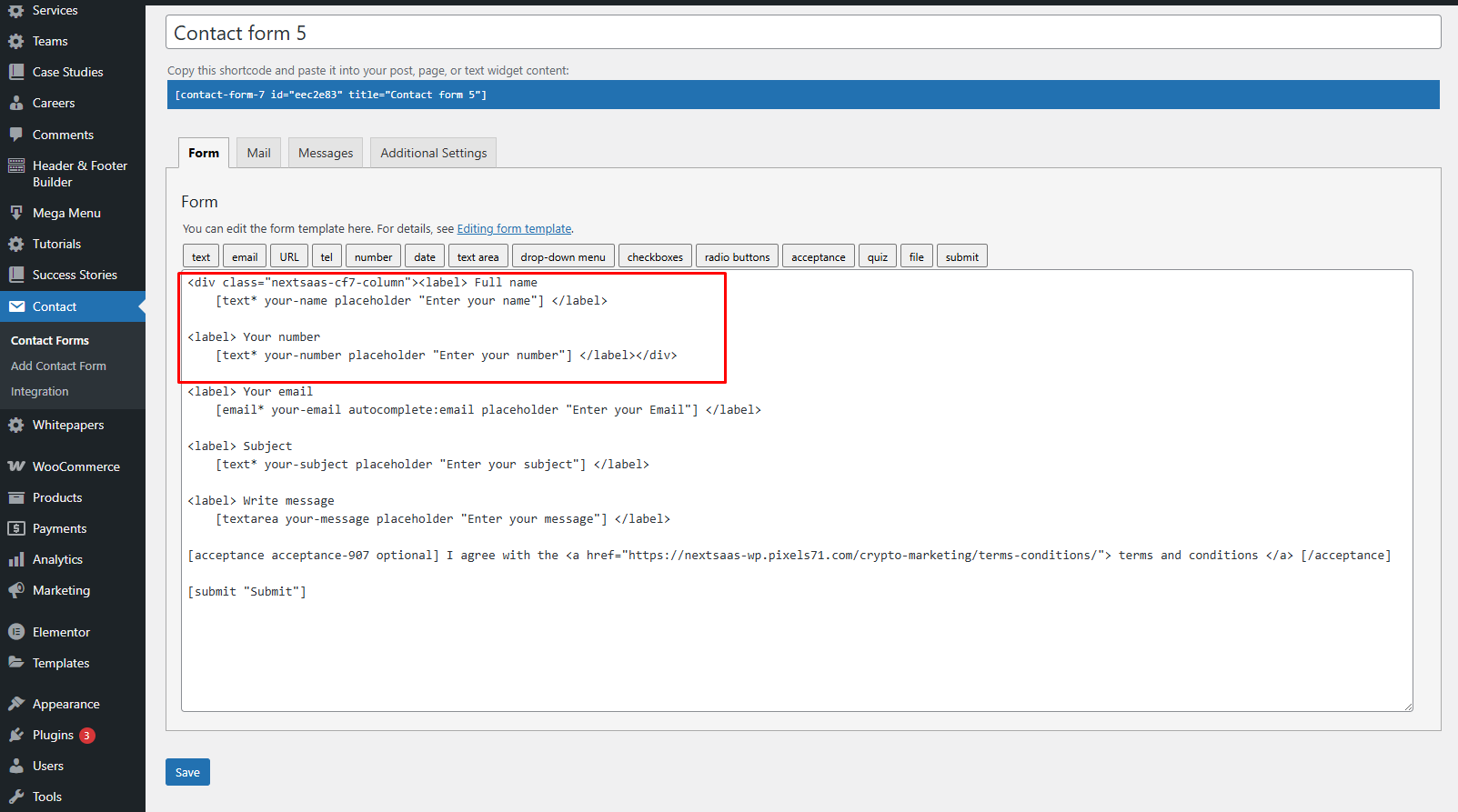Click the Contact form 5 title field
Screen dimensions: 1458x812
(802, 33)
